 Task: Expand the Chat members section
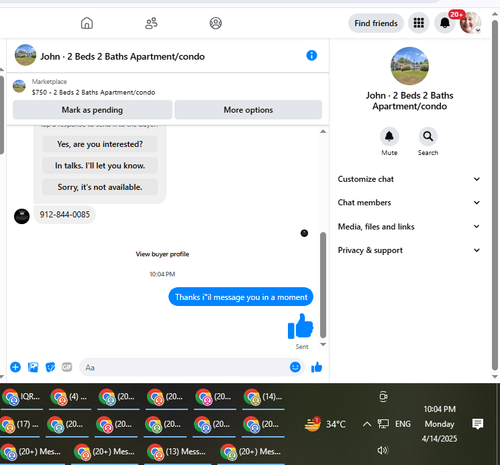coord(409,202)
